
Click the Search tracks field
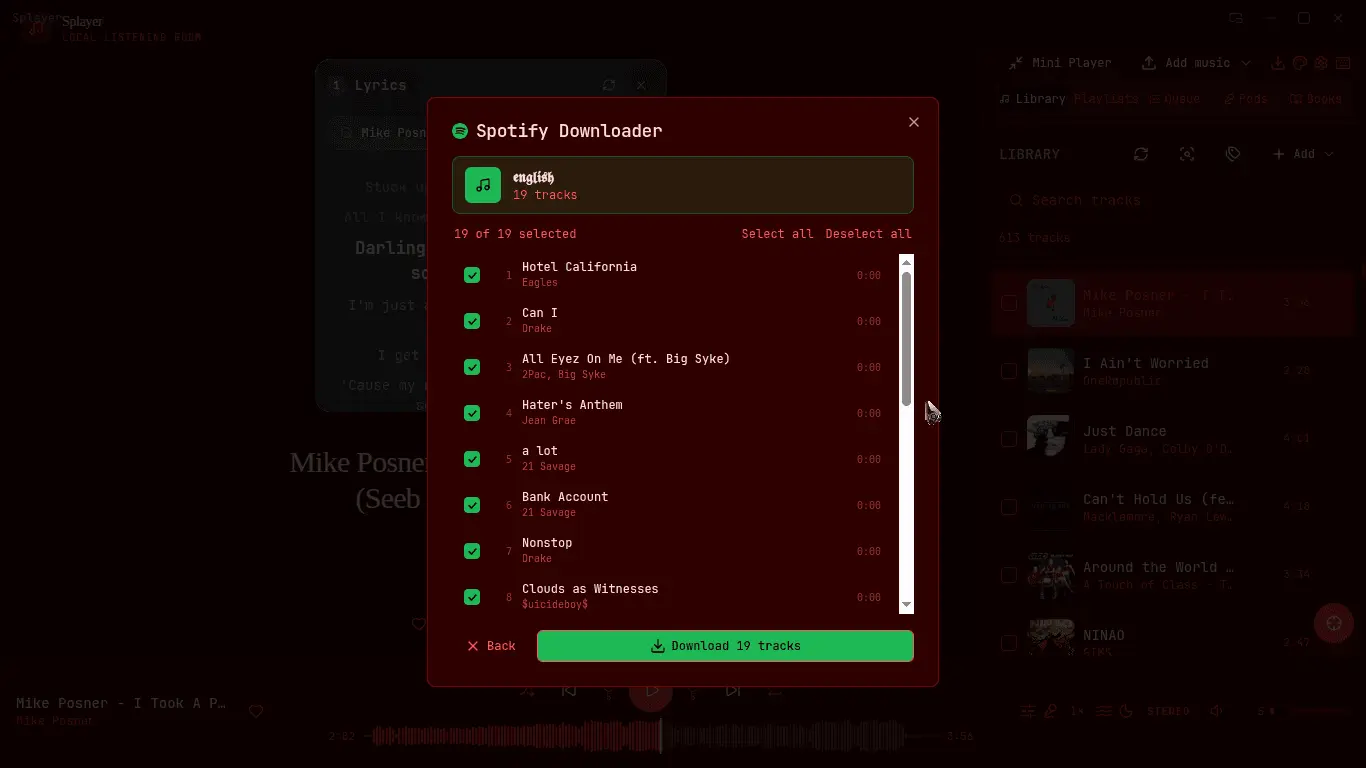point(1175,200)
